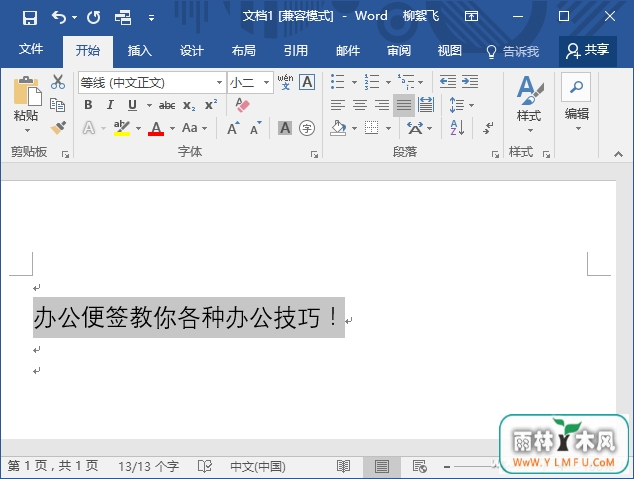The image size is (634, 479).
Task: Toggle italic formatting
Action: click(x=110, y=105)
